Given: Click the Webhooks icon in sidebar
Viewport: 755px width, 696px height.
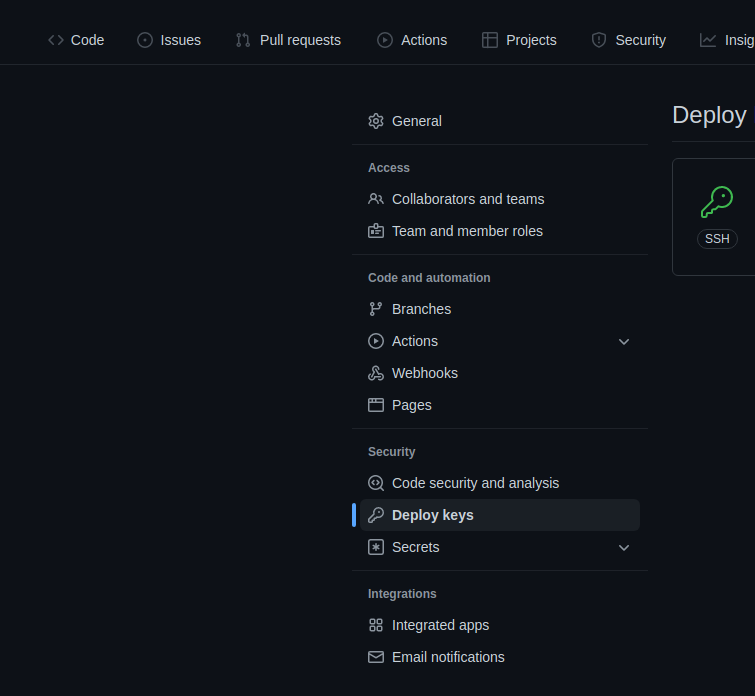Looking at the screenshot, I should tap(376, 373).
